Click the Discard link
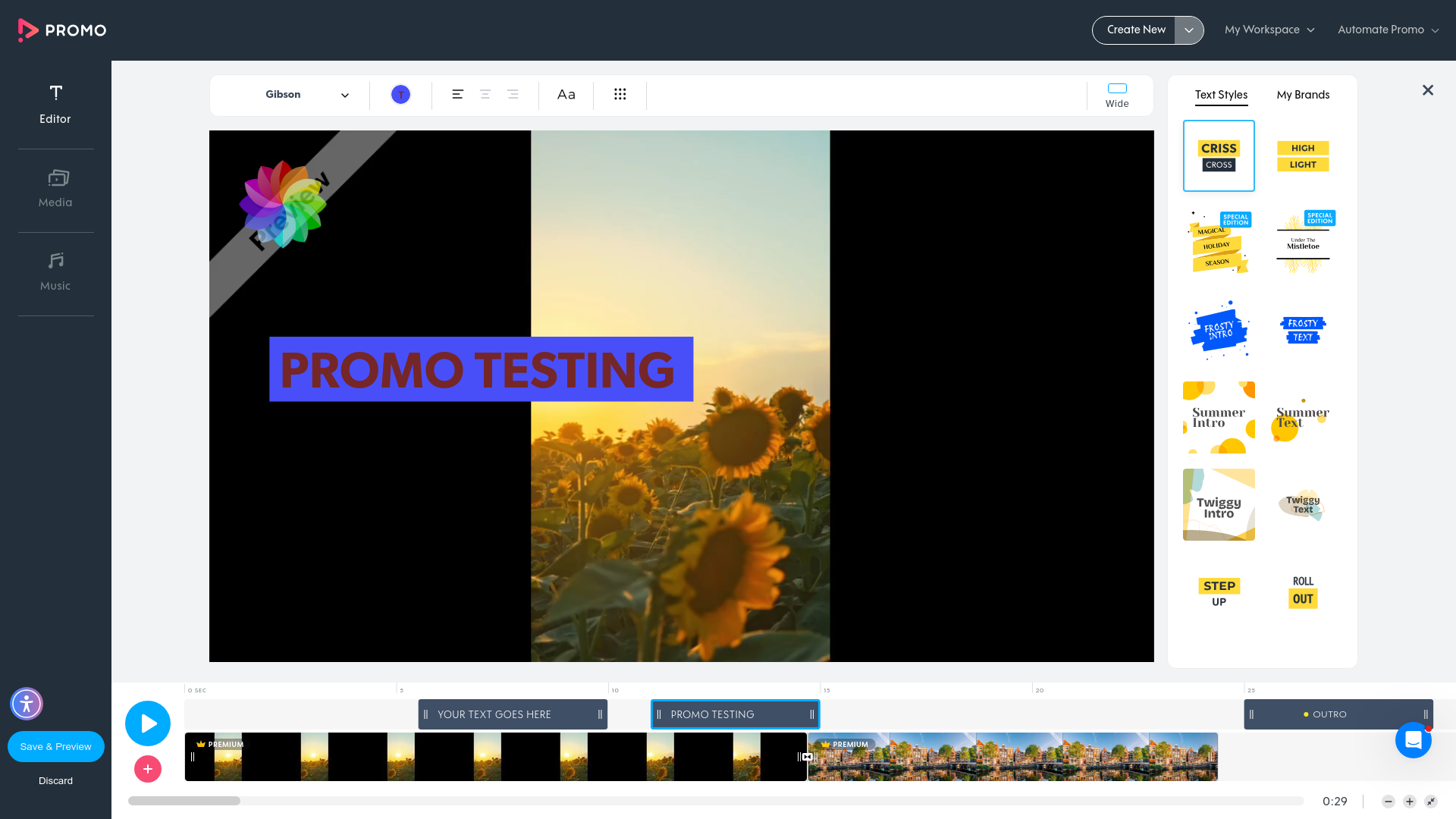 click(55, 780)
